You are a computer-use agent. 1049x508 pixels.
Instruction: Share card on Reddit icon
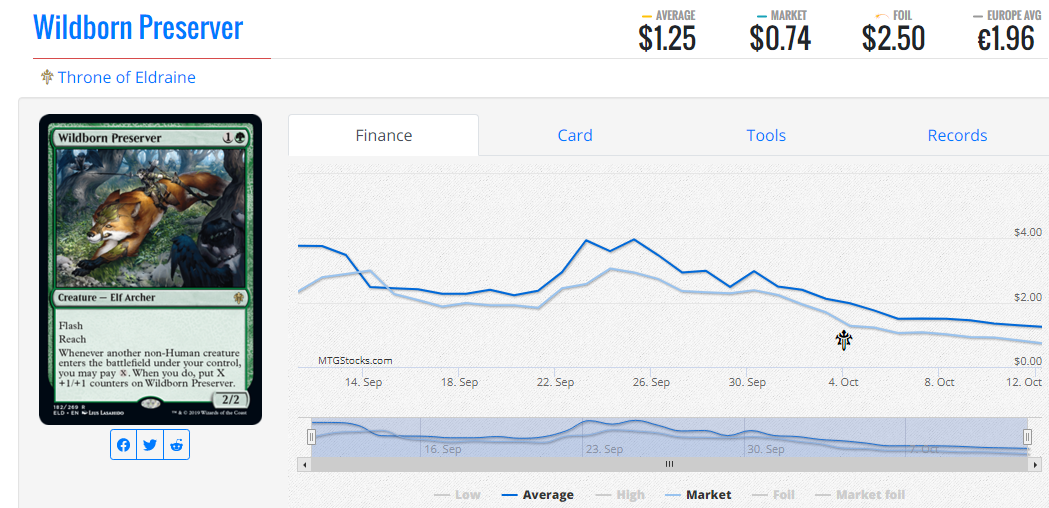(176, 446)
